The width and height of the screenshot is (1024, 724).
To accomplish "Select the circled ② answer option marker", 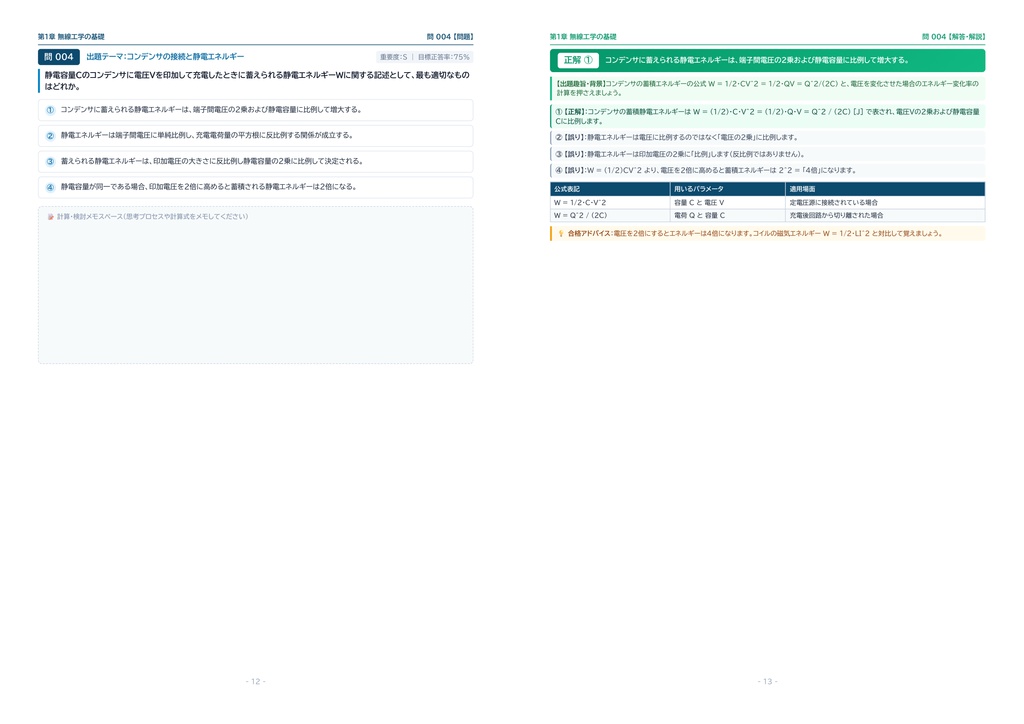I will (x=50, y=136).
